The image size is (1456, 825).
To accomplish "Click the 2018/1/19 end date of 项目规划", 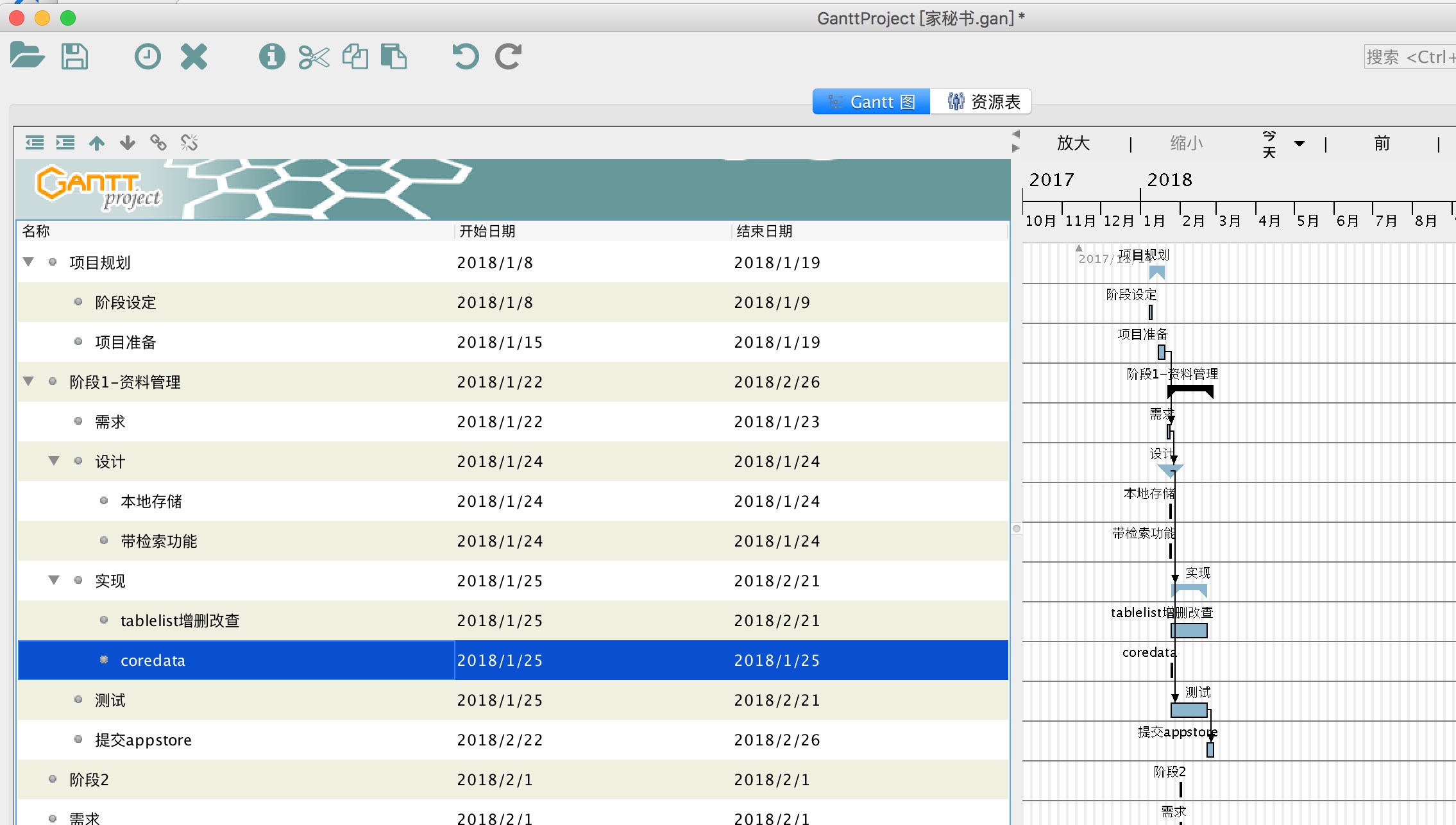I will tap(777, 263).
